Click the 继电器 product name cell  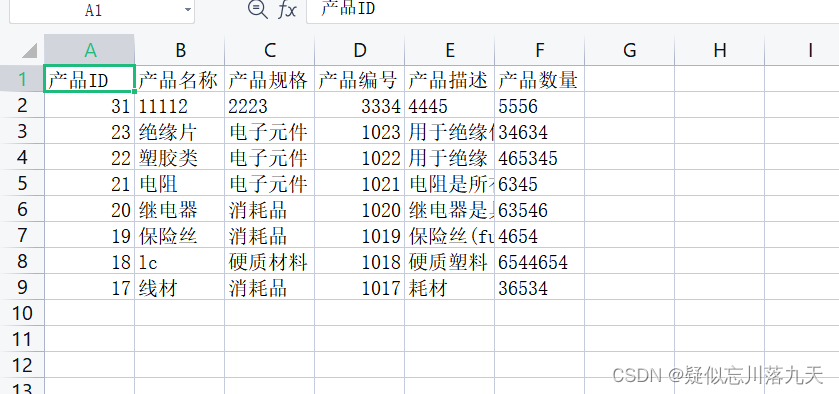tap(180, 209)
